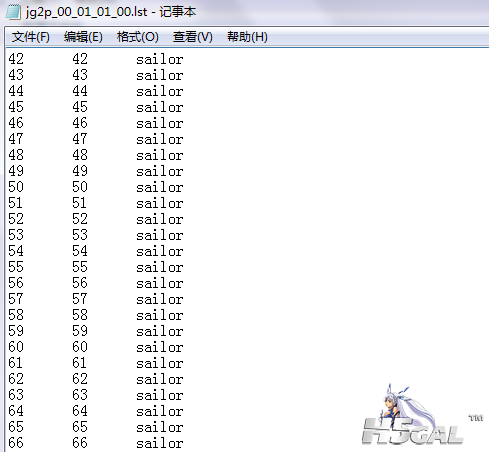This screenshot has width=489, height=452.
Task: Click second-column number 43
Action: tap(80, 75)
